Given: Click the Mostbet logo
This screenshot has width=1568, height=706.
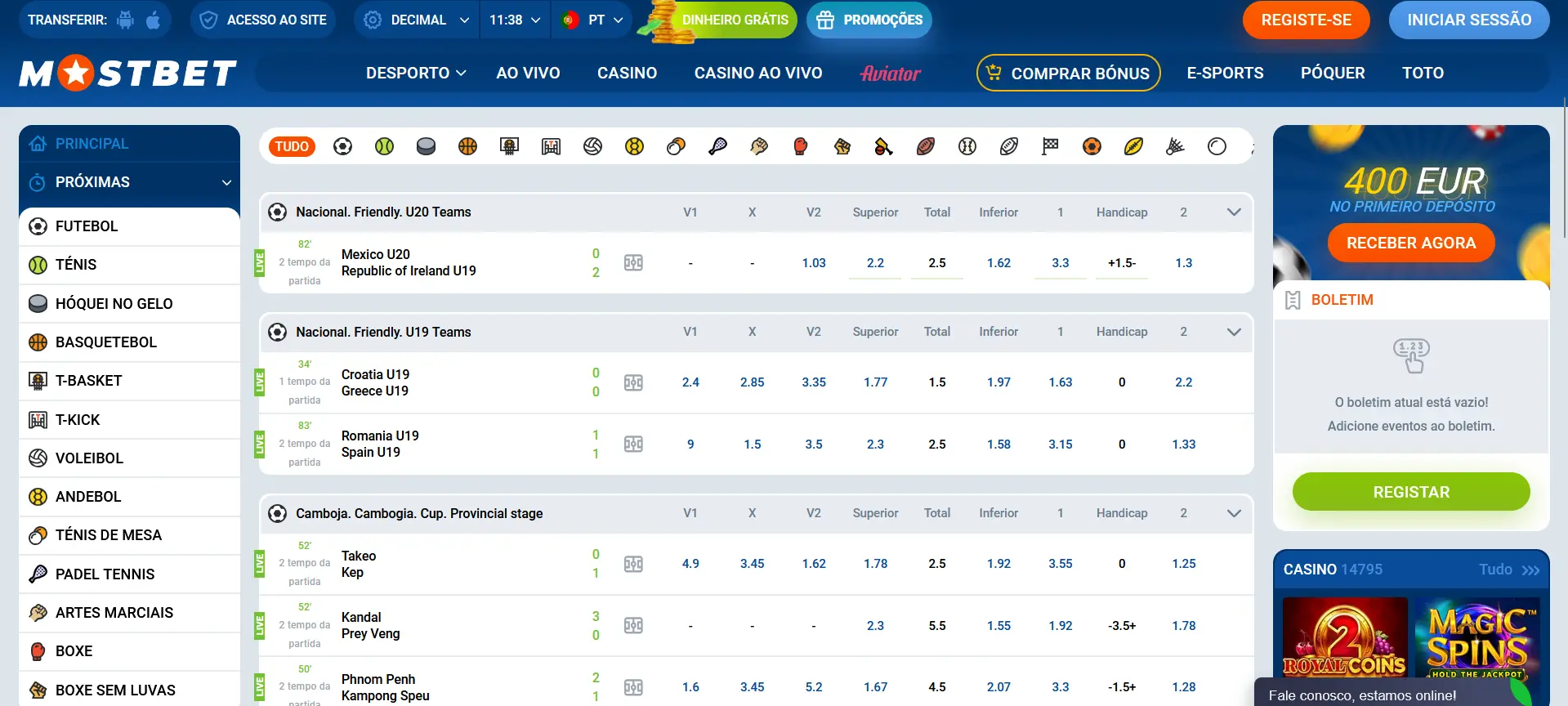Looking at the screenshot, I should [x=128, y=74].
